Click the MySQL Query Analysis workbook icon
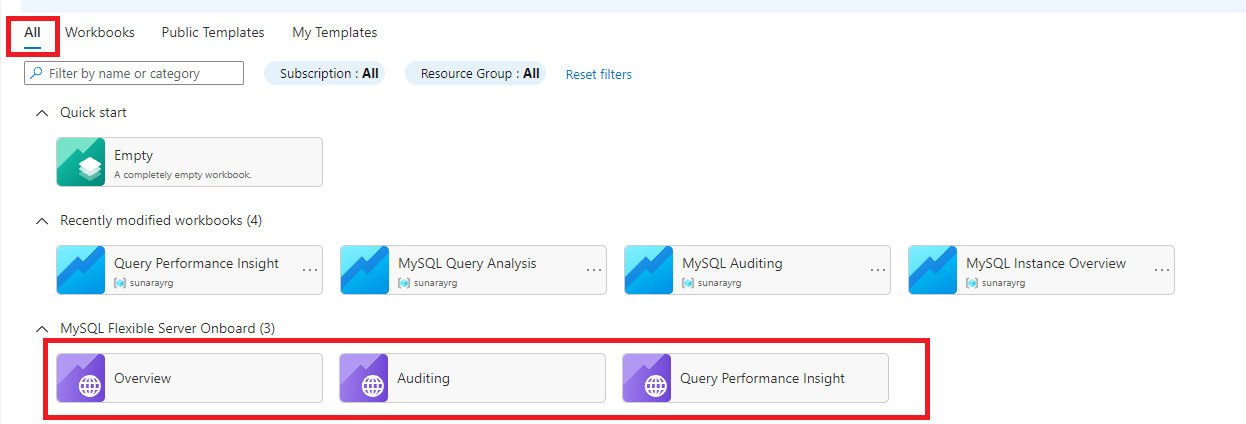Screen dimensions: 1246x424 click(x=365, y=270)
